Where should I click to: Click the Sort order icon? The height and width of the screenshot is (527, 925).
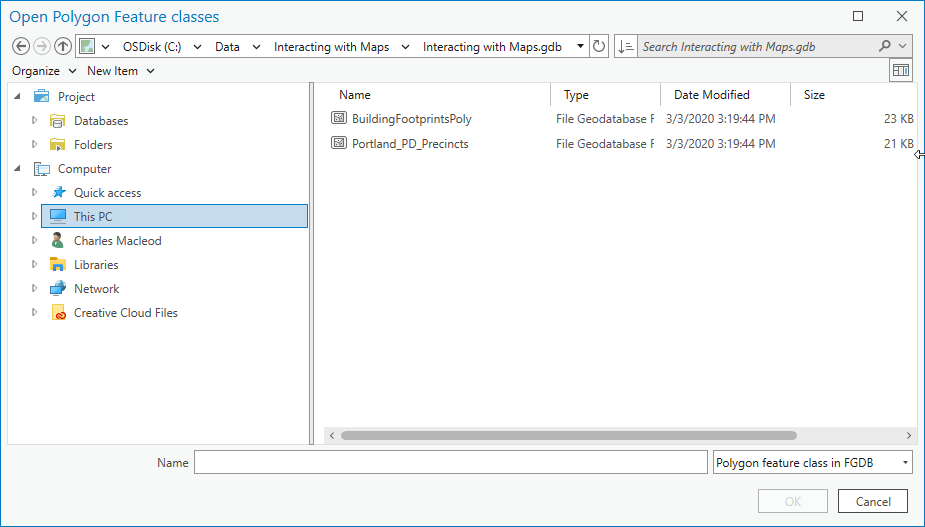[x=626, y=47]
